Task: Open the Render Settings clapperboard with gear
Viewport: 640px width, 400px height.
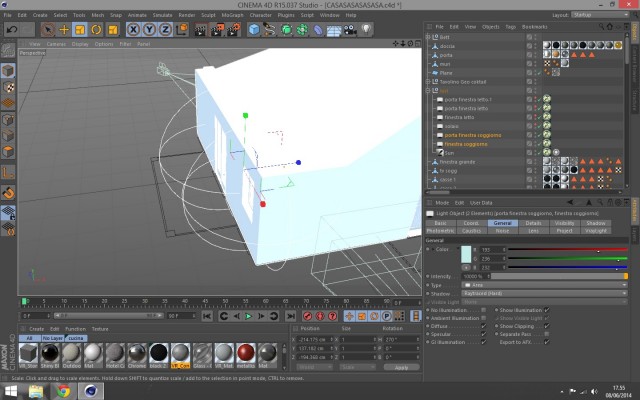Action: click(233, 30)
